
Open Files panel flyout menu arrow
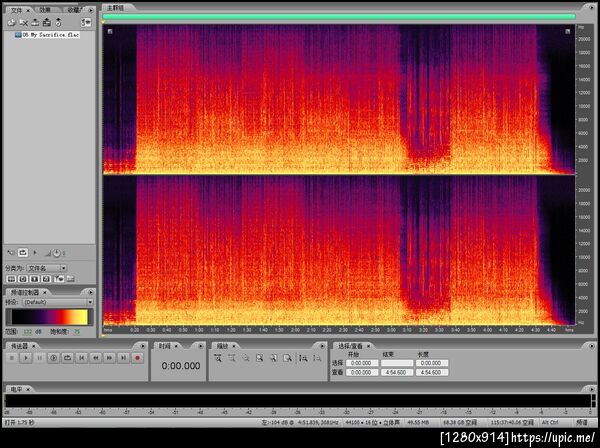91,10
